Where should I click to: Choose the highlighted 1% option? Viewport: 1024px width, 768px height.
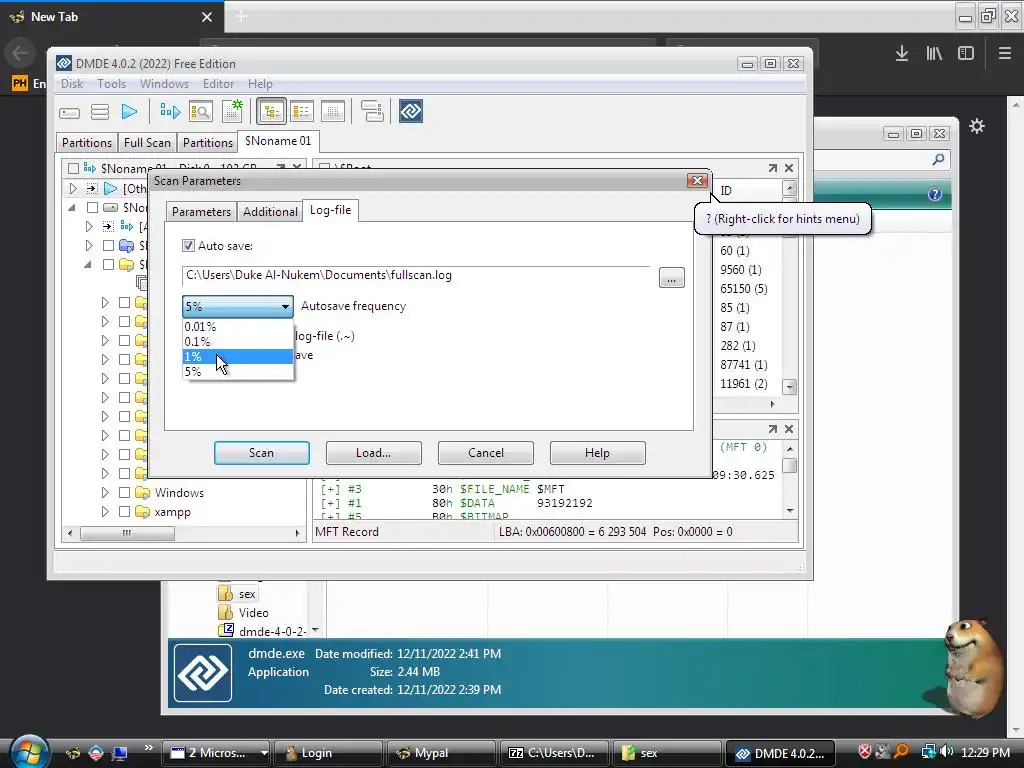point(238,357)
